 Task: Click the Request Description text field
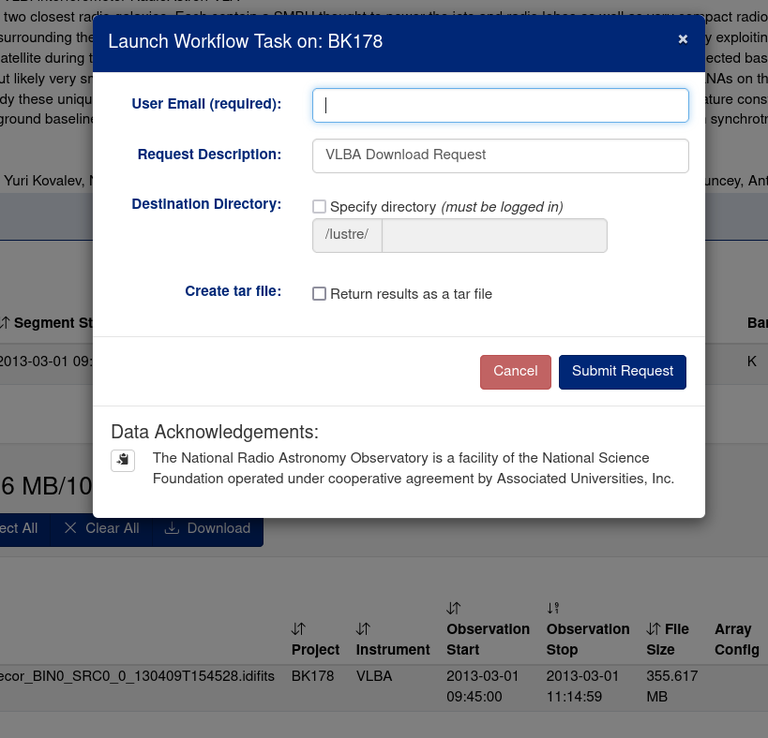[x=500, y=155]
